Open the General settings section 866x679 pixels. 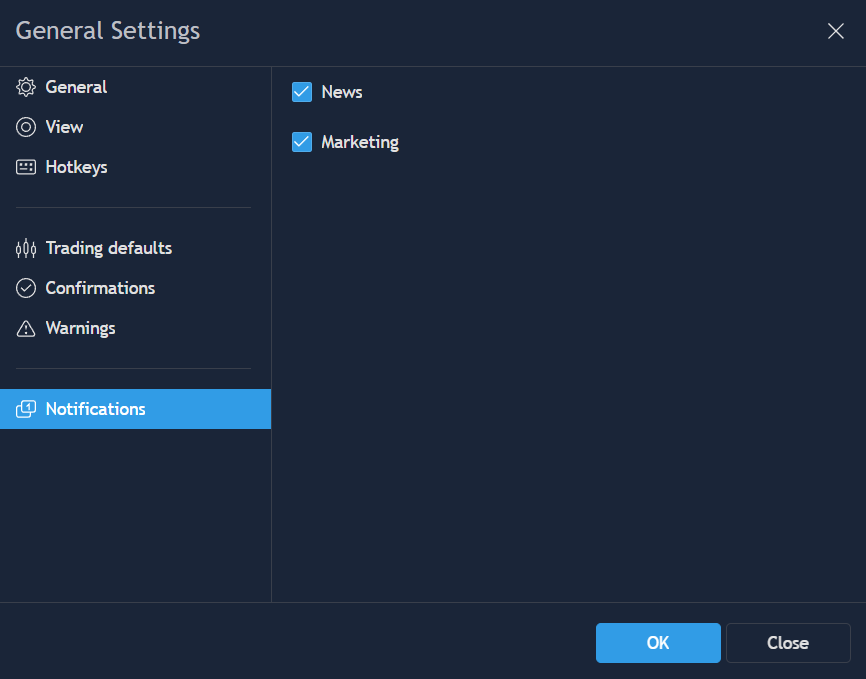coord(76,87)
